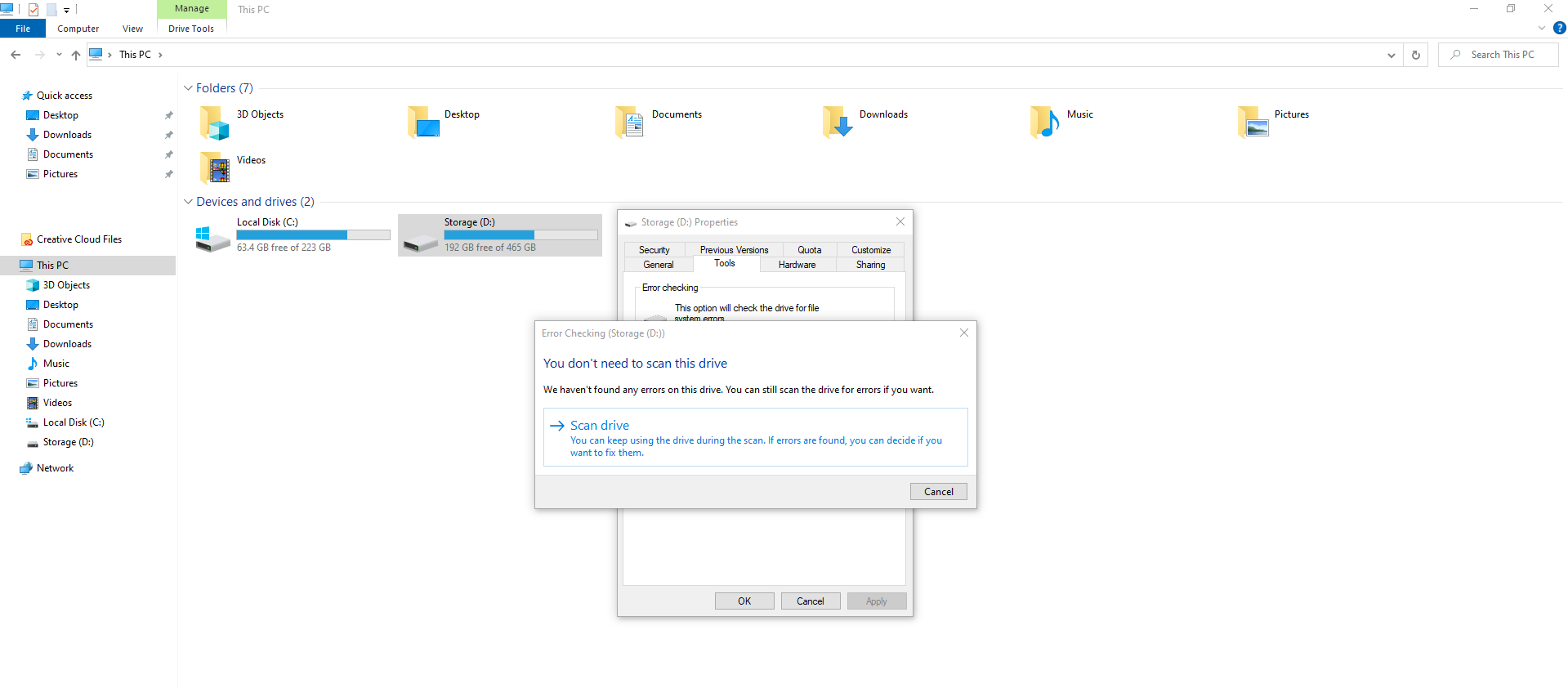
Task: Open the Desktop folder in Folders section
Action: (423, 123)
